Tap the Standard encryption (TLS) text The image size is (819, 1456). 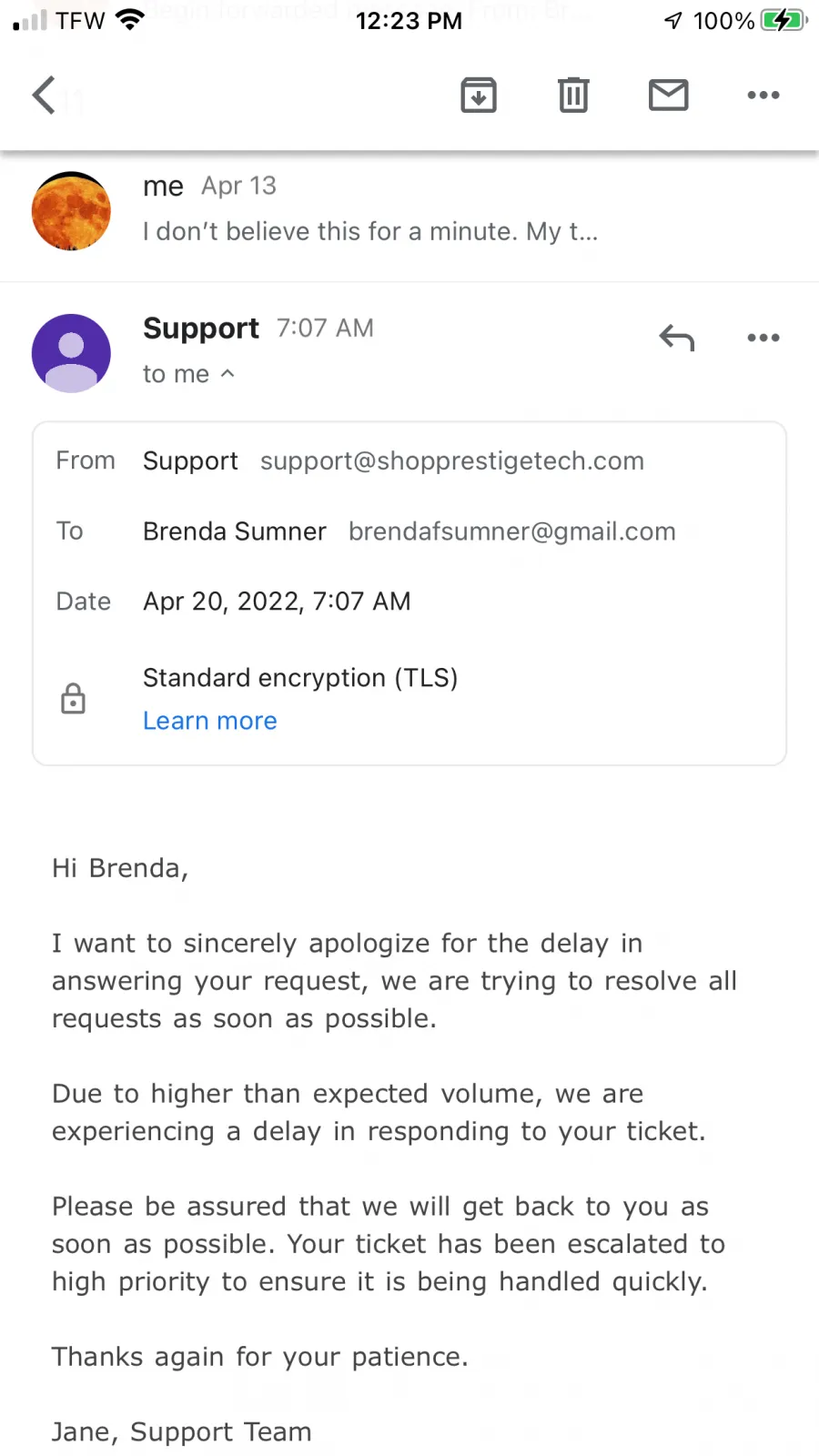[300, 678]
